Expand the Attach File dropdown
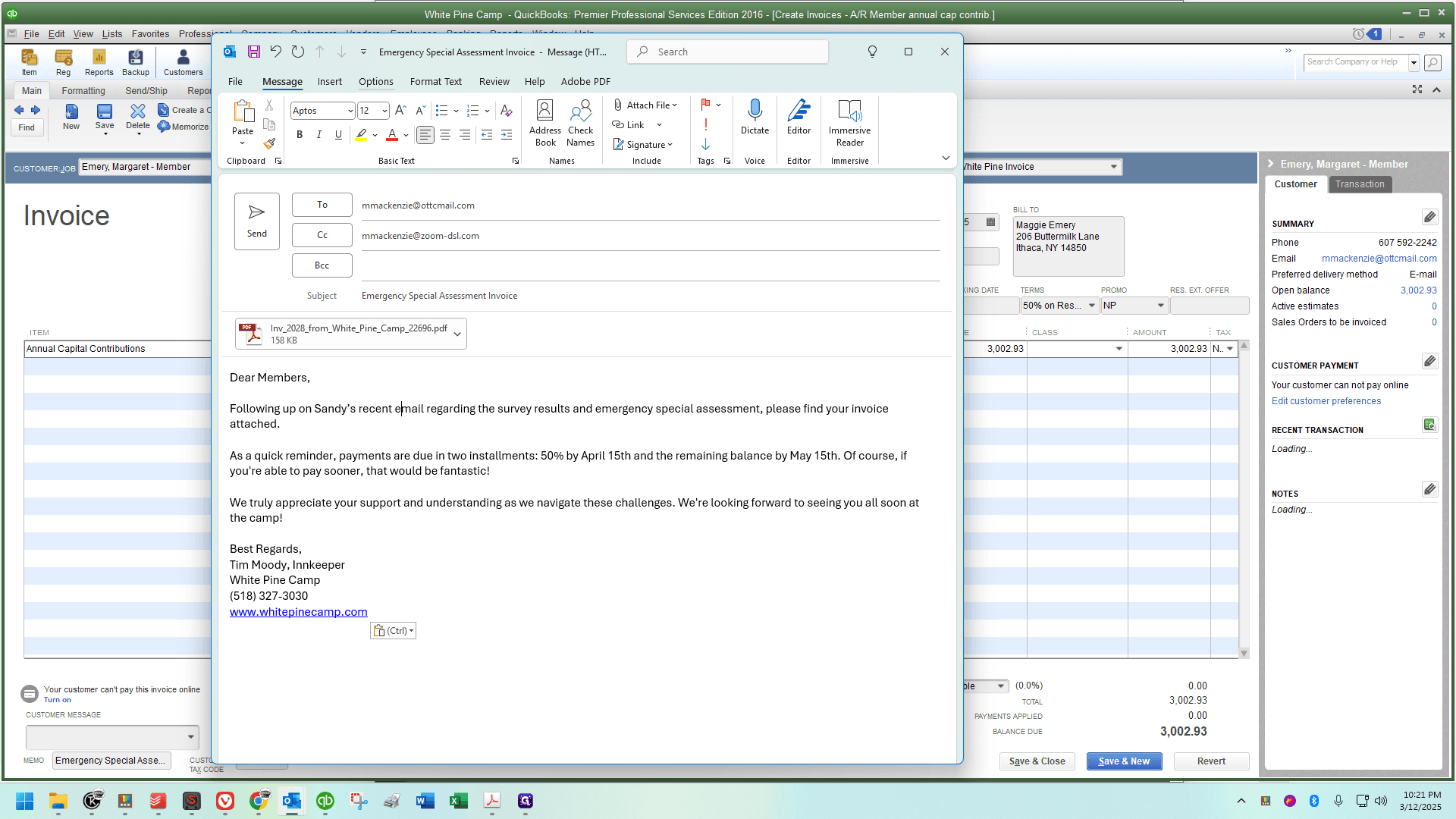Screen dimensions: 1456x819 click(674, 105)
